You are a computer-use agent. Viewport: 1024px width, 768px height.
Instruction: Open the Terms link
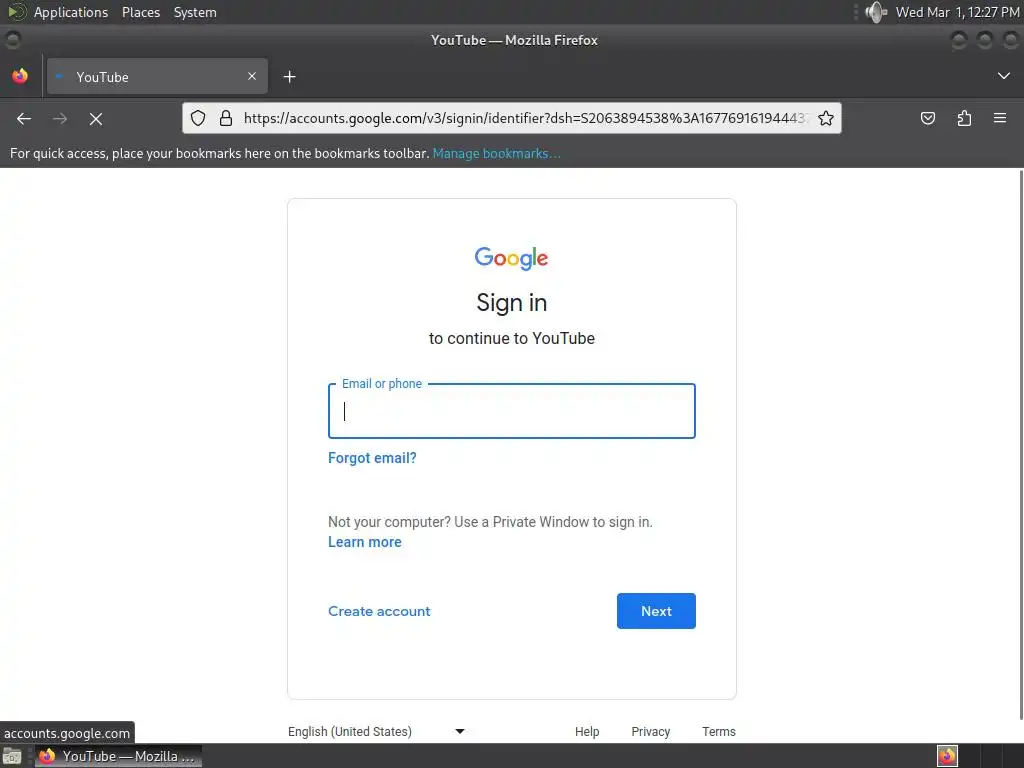[x=718, y=731]
